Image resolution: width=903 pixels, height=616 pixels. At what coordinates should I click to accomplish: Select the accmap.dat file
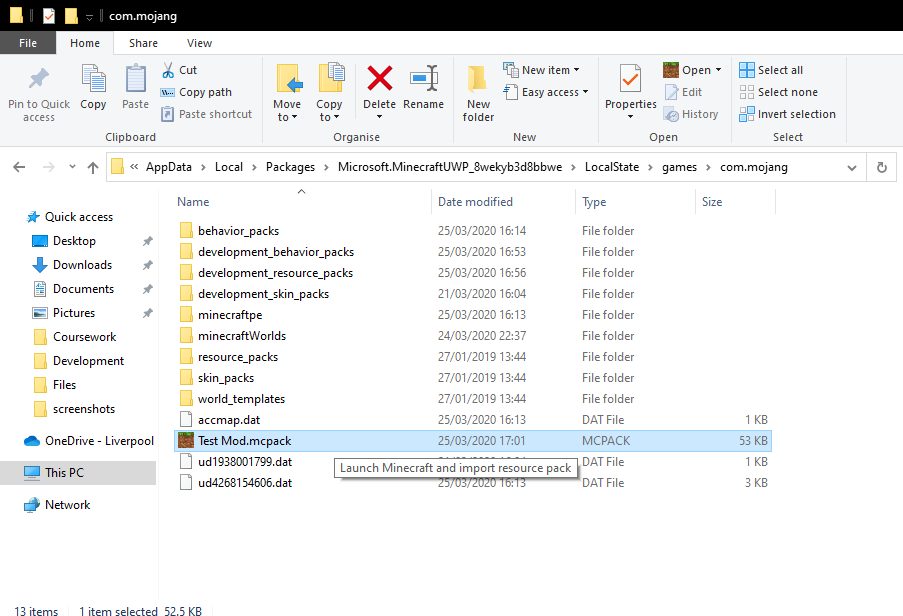pyautogui.click(x=229, y=420)
